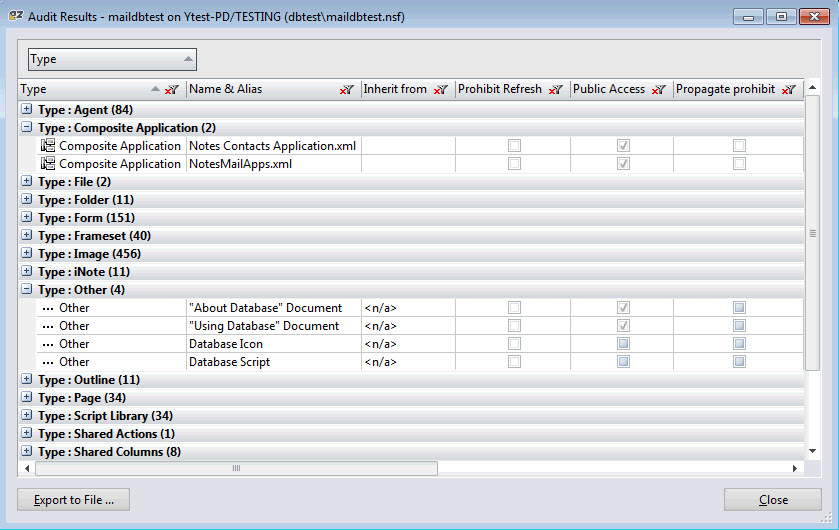Sort by Name & Alias column header
The height and width of the screenshot is (530, 839).
pos(260,89)
